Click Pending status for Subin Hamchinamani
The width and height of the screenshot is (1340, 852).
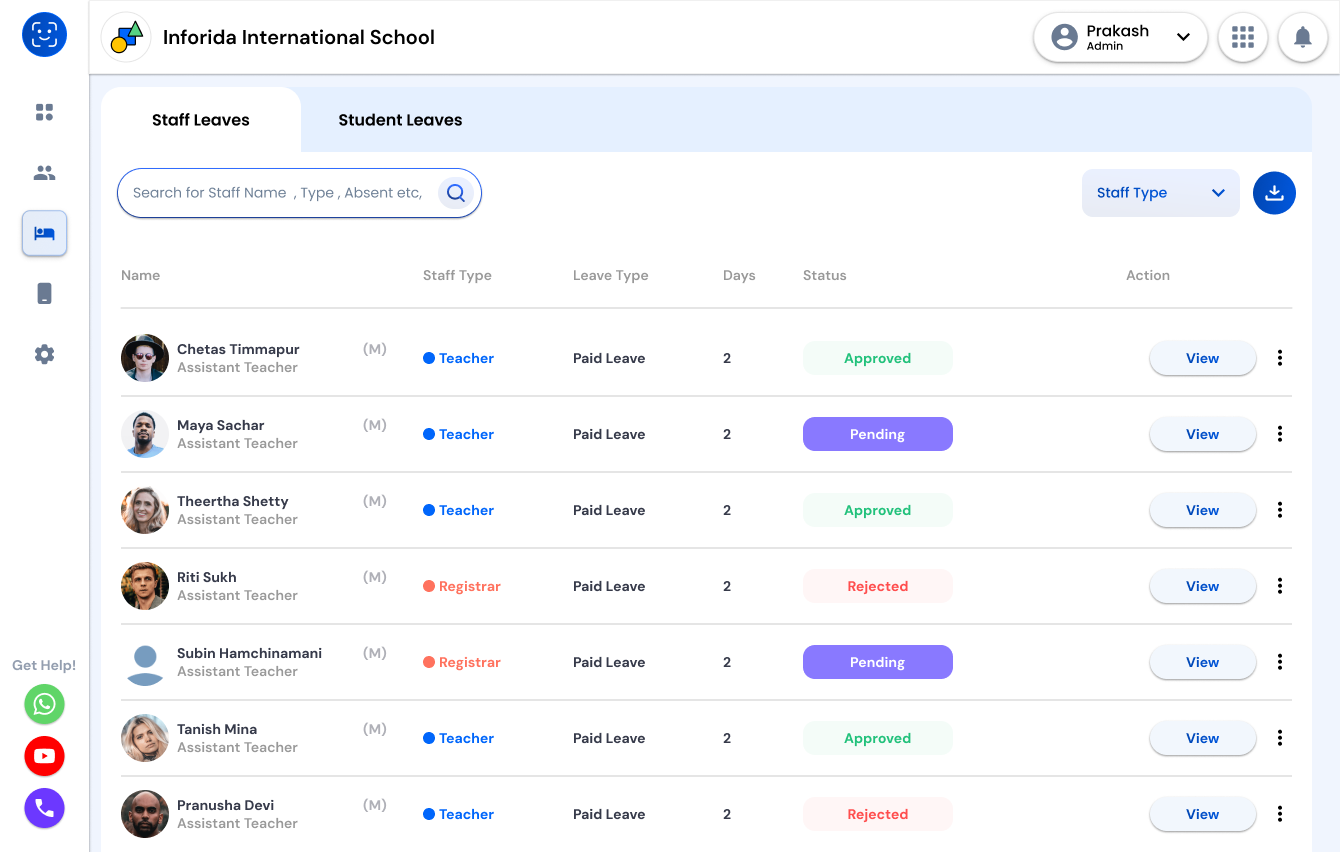[x=877, y=662]
